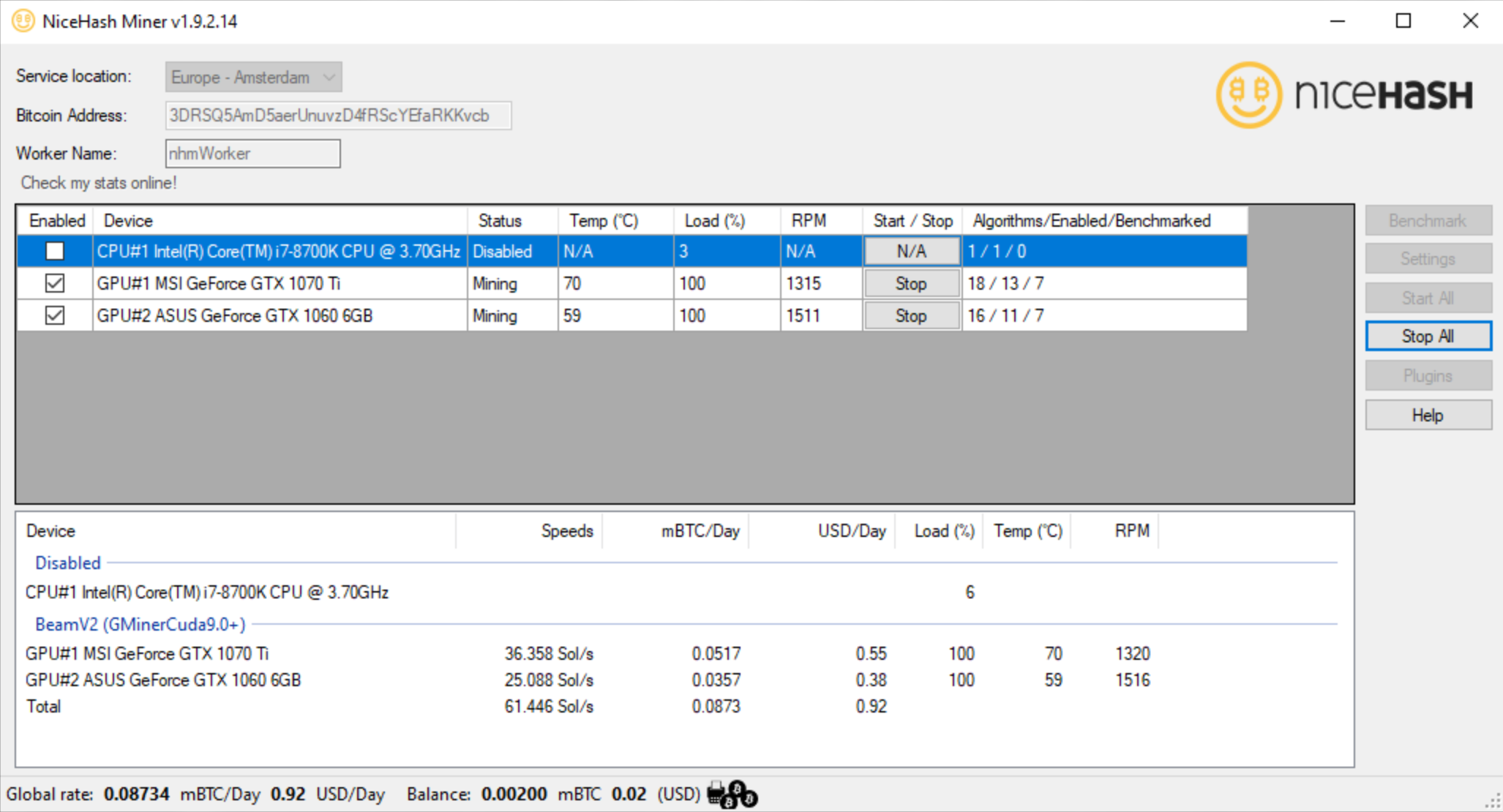Close the NiceHash Miner window

[1471, 21]
